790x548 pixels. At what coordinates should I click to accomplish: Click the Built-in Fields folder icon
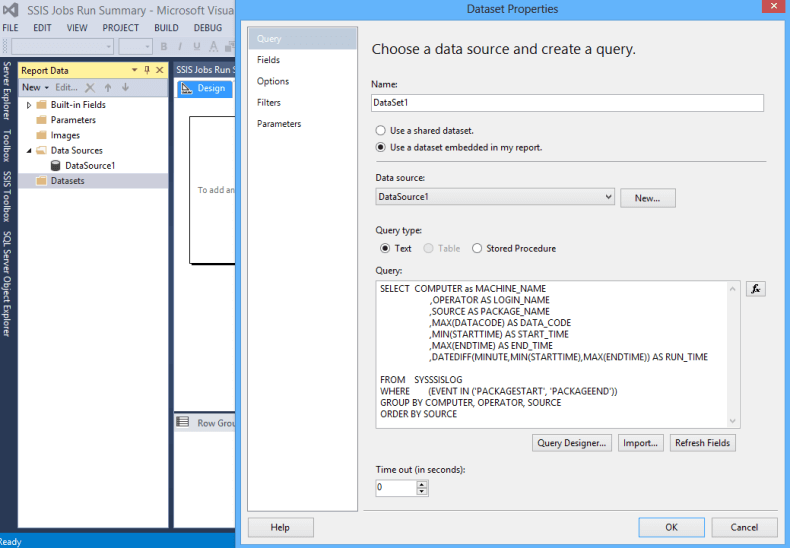[41, 105]
